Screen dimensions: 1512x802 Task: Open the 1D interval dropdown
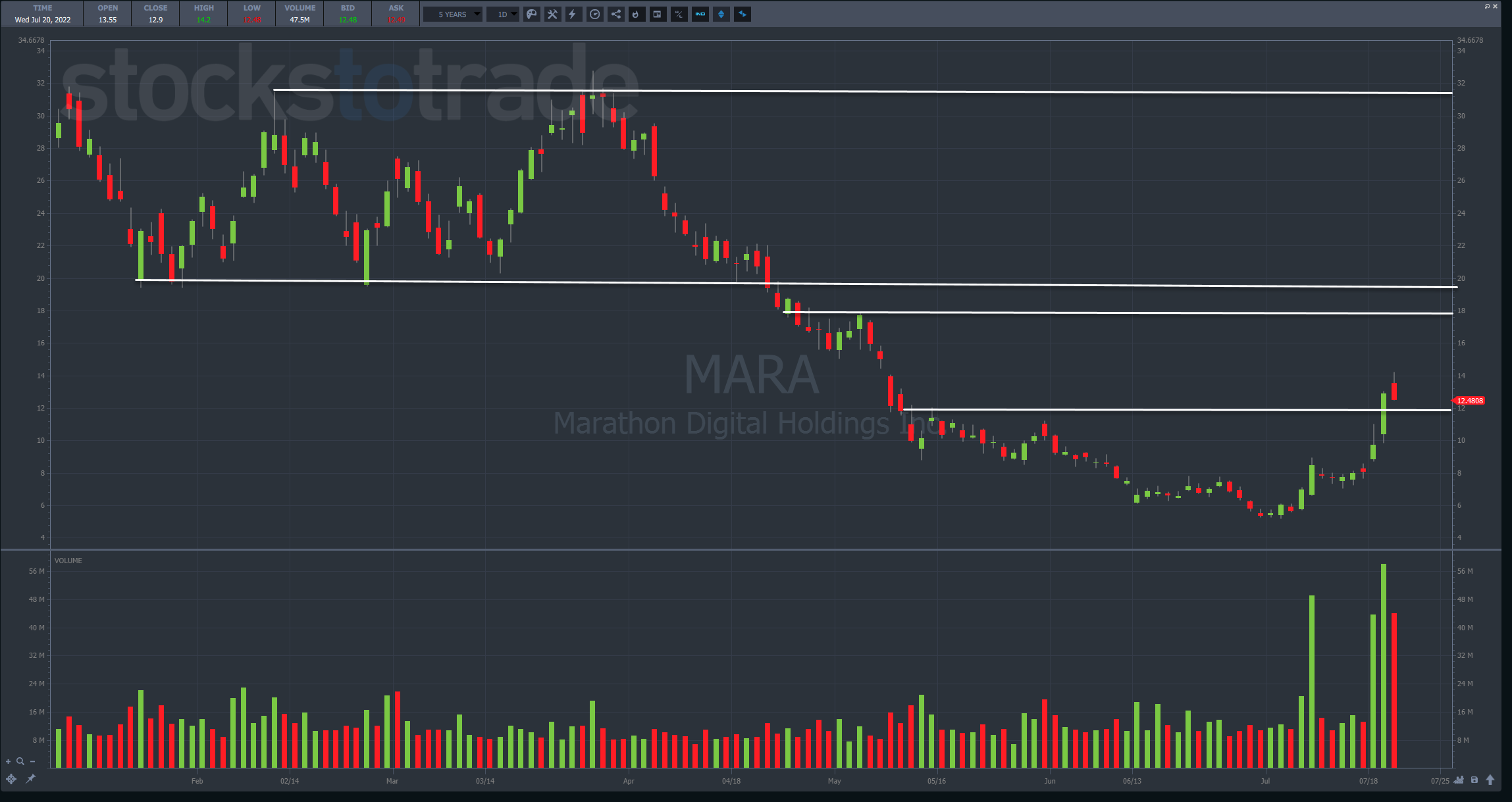pyautogui.click(x=504, y=14)
